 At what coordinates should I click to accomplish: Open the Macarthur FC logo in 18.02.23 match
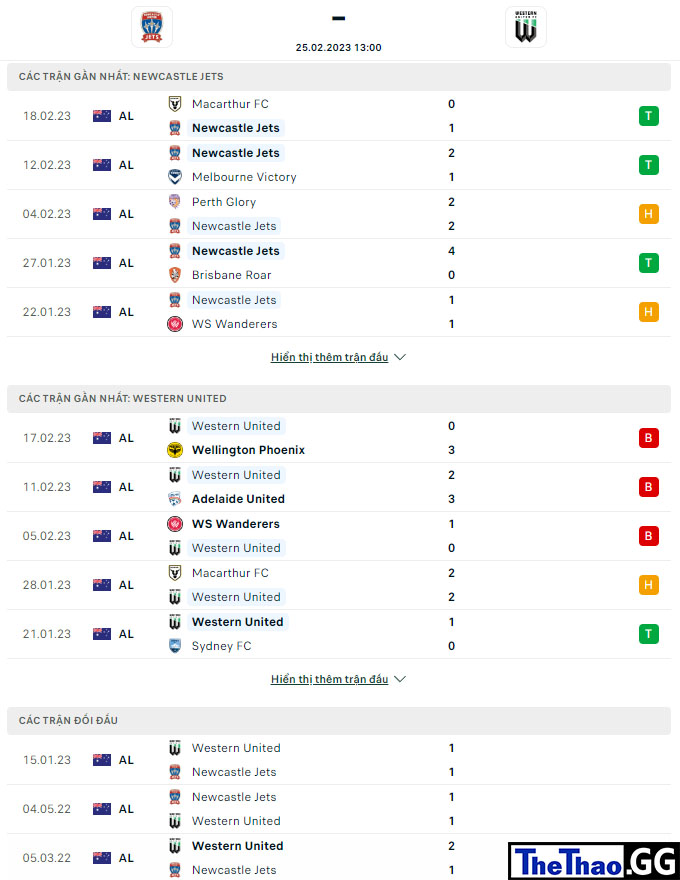click(175, 104)
